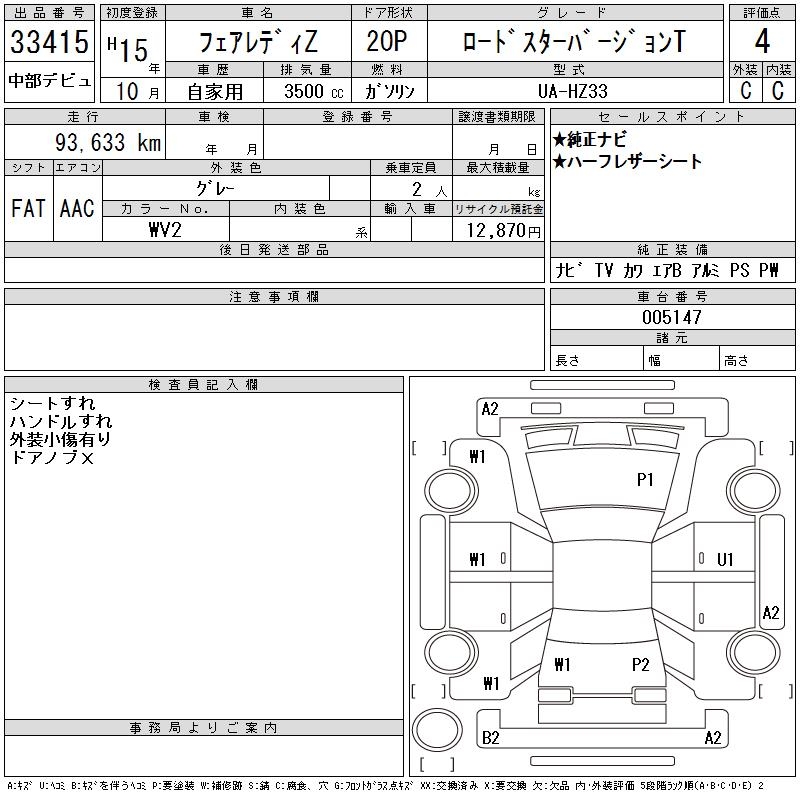The image size is (800, 800).
Task: Click the U1 dent mark on the door
Action: pyautogui.click(x=726, y=559)
